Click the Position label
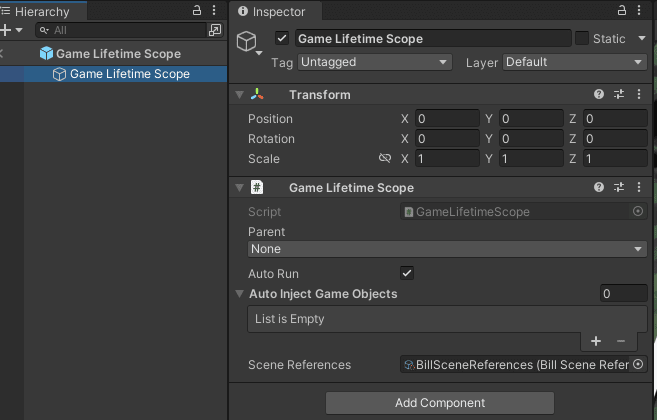Screen dimensions: 657x420 (270, 119)
